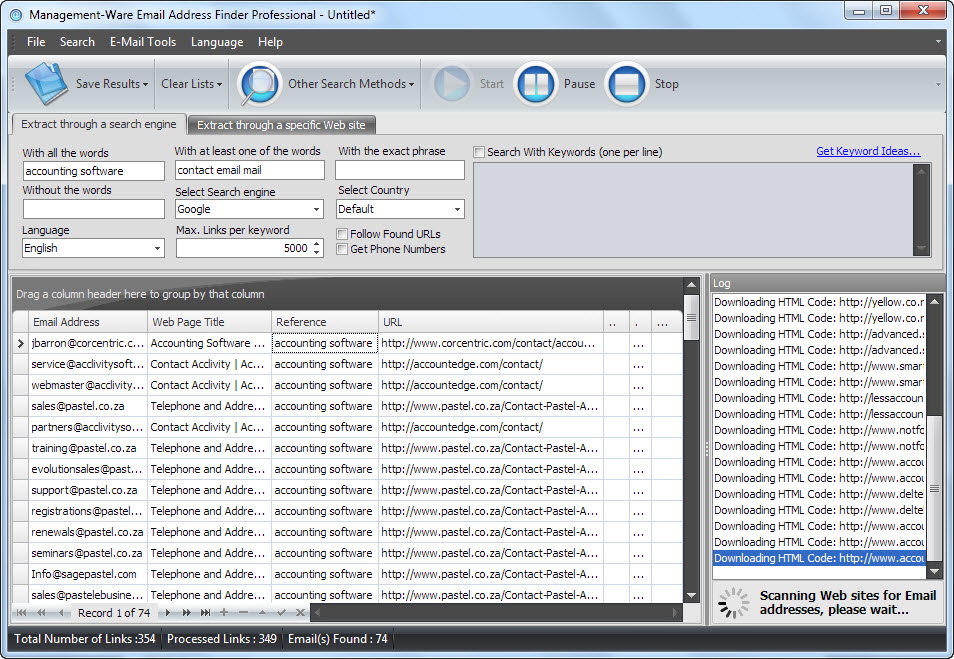Click the edit record triangle icon
Viewport: 954px width, 659px height.
262,613
